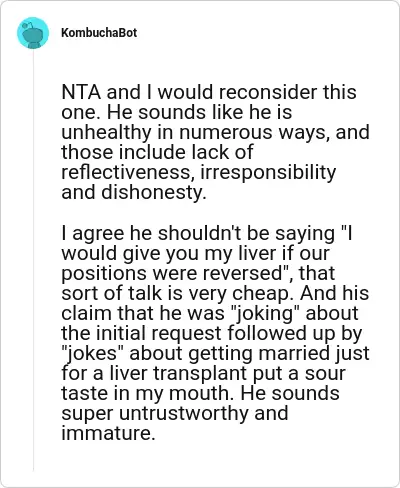
Task: Collapse the comment thread using vertical line
Action: pyautogui.click(x=33, y=260)
